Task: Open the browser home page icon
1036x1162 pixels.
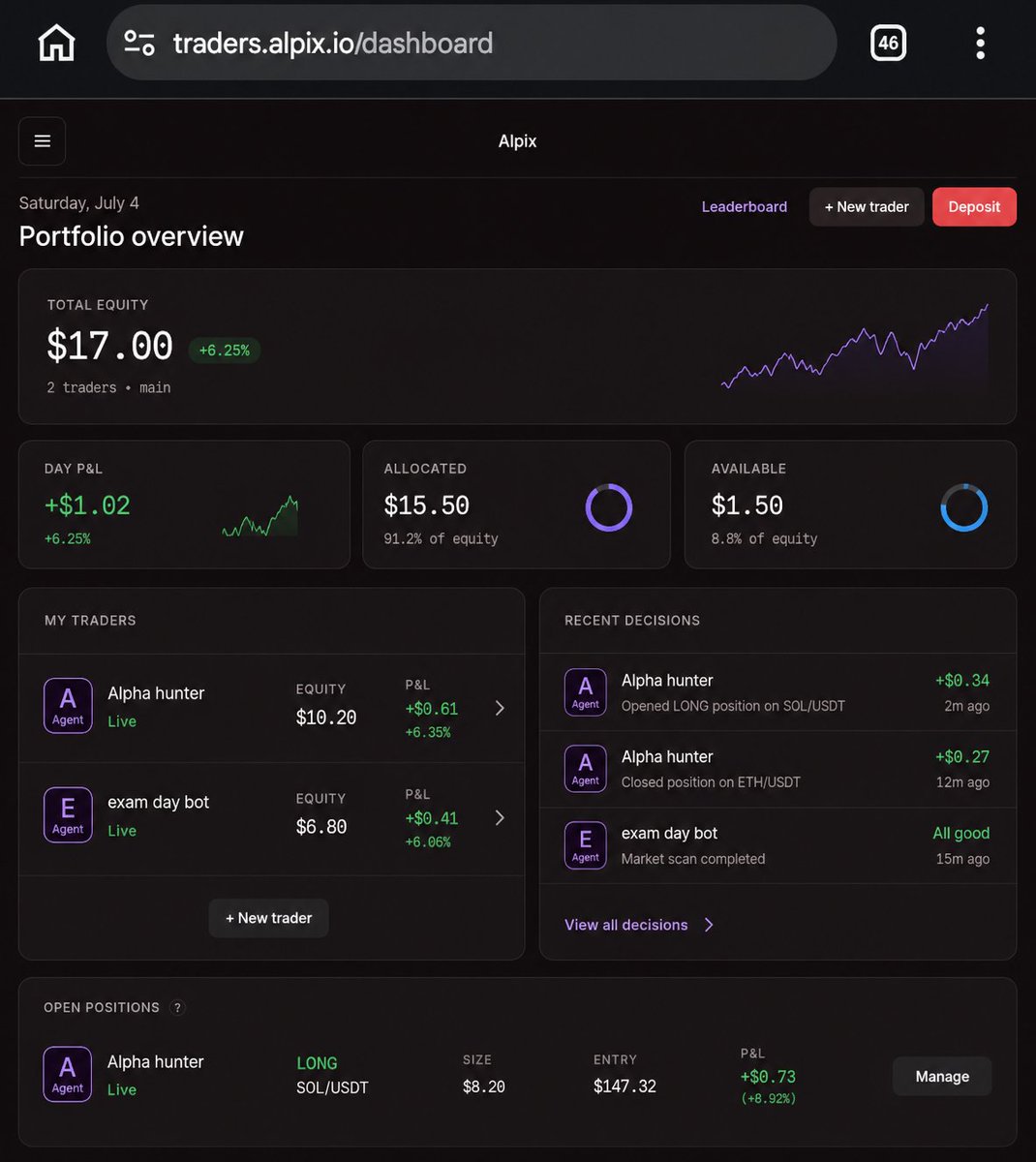Action: (x=56, y=43)
